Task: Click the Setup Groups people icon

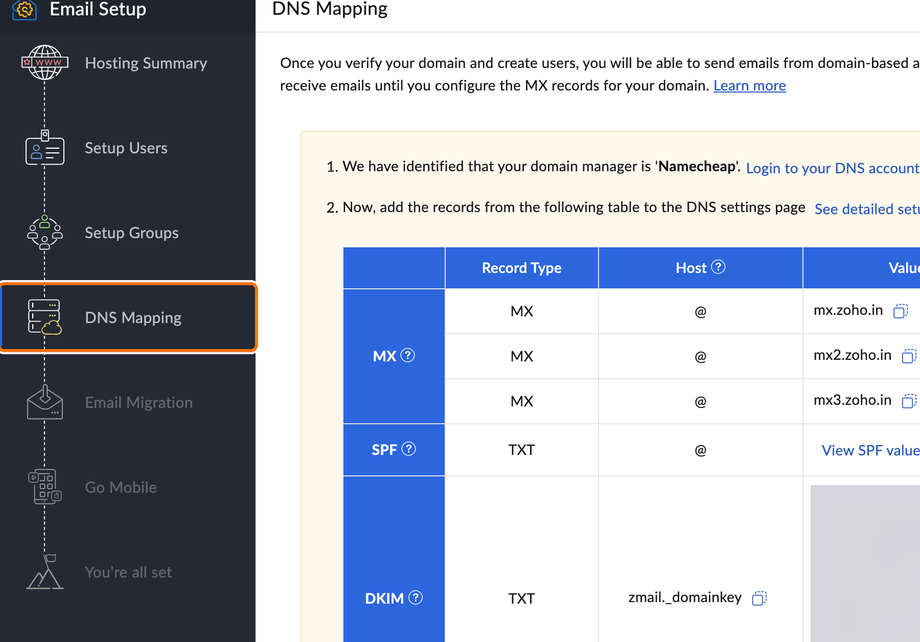Action: (x=45, y=232)
